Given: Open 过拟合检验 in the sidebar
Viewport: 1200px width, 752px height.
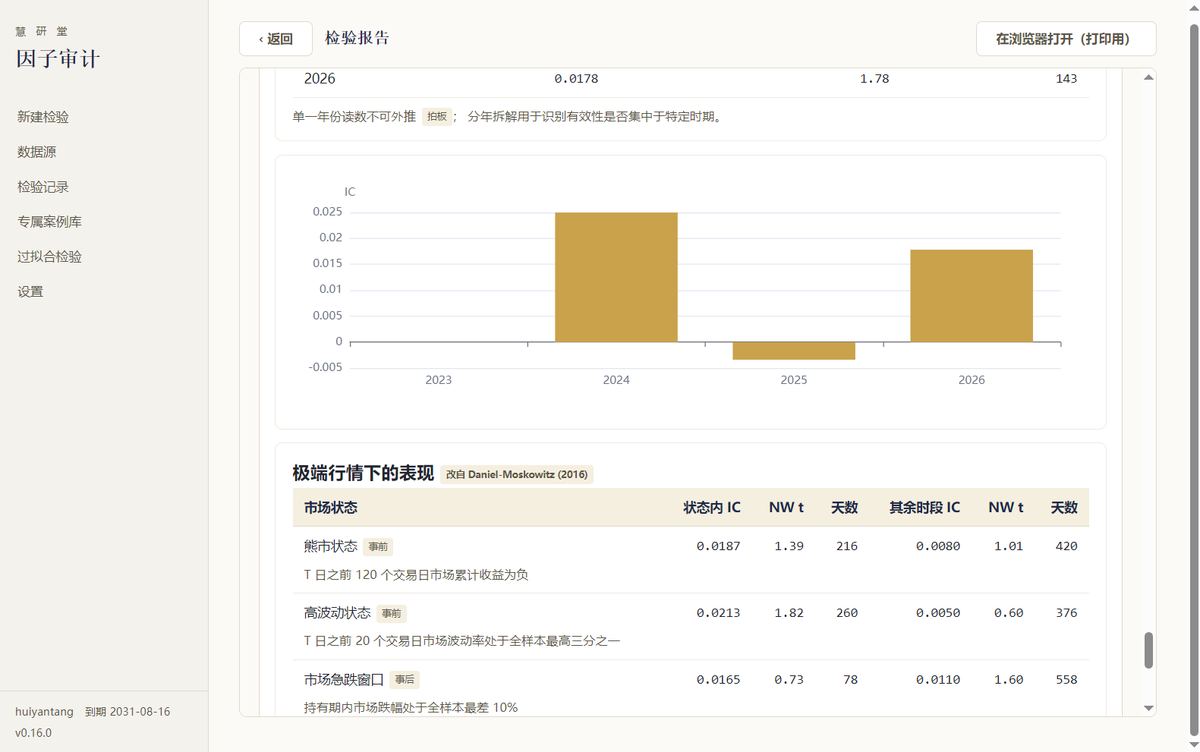Looking at the screenshot, I should pos(49,257).
